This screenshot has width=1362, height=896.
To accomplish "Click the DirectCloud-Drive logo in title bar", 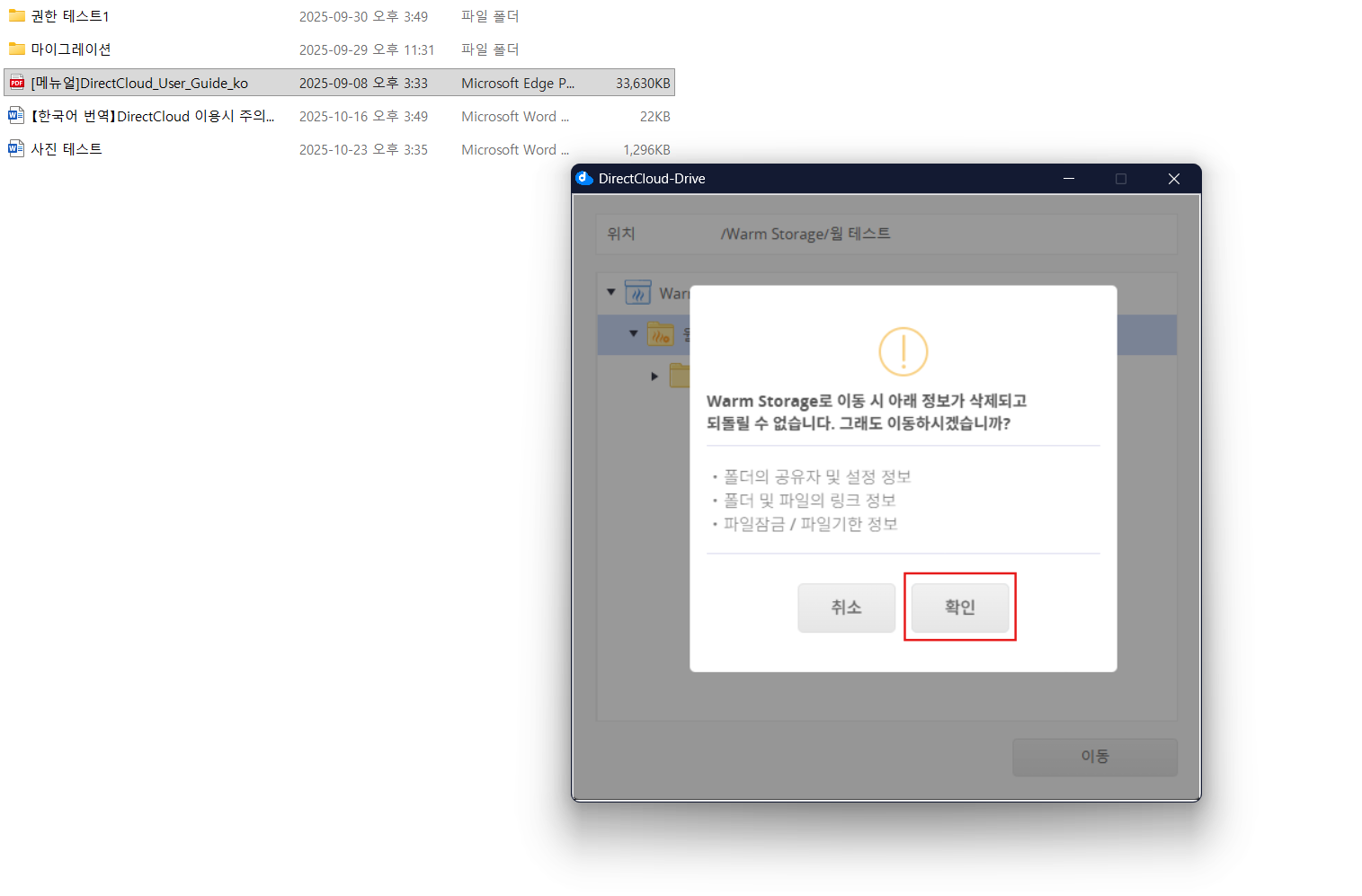I will pyautogui.click(x=583, y=178).
